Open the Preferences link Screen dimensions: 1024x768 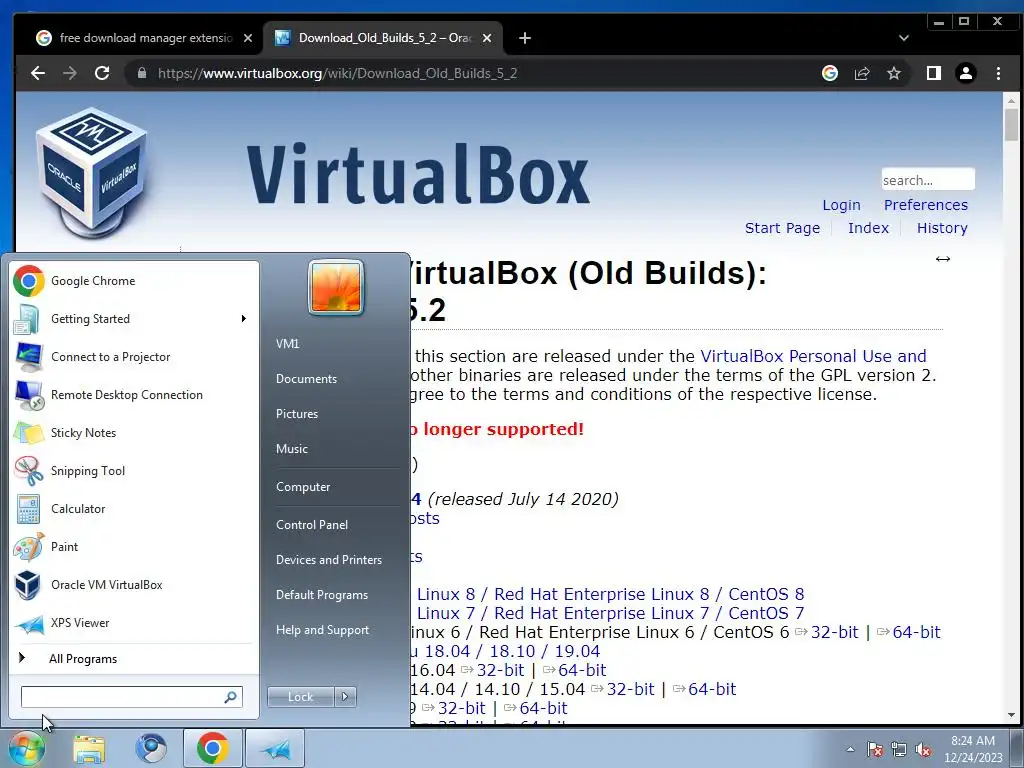click(x=925, y=205)
